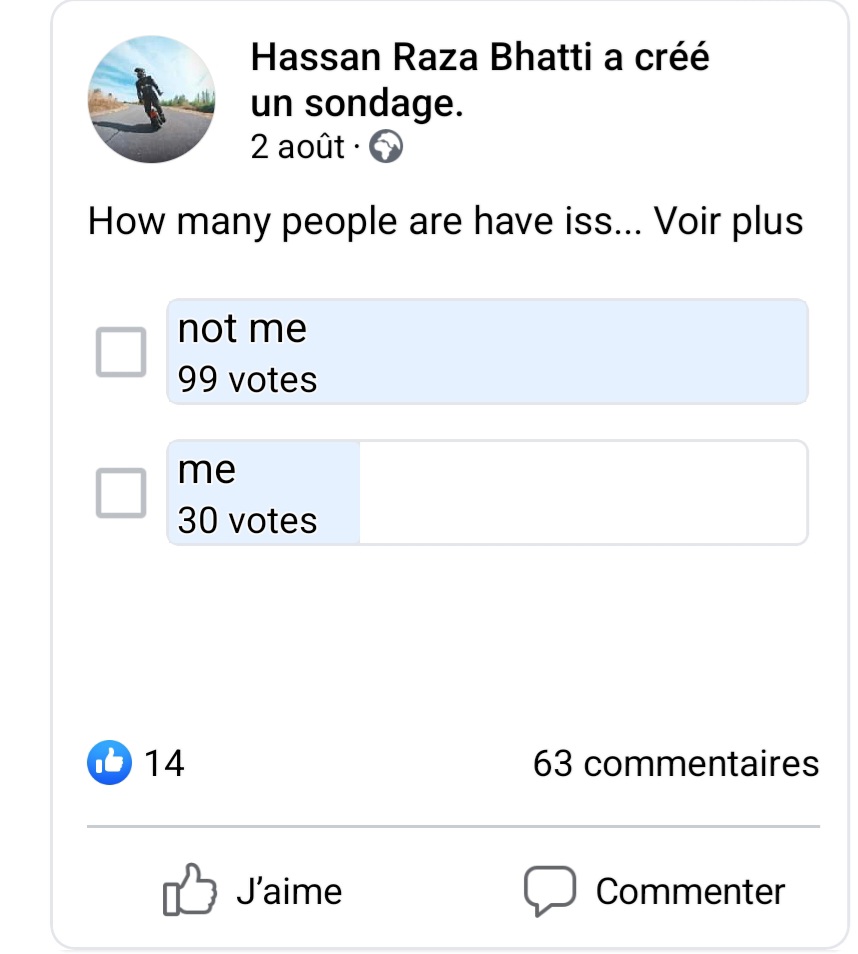Open the 2 août post timestamp

tap(298, 147)
